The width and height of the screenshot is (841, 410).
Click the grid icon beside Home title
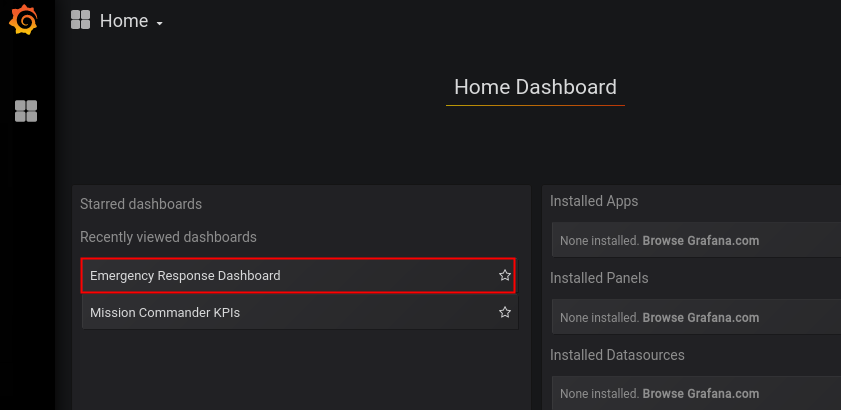[80, 20]
